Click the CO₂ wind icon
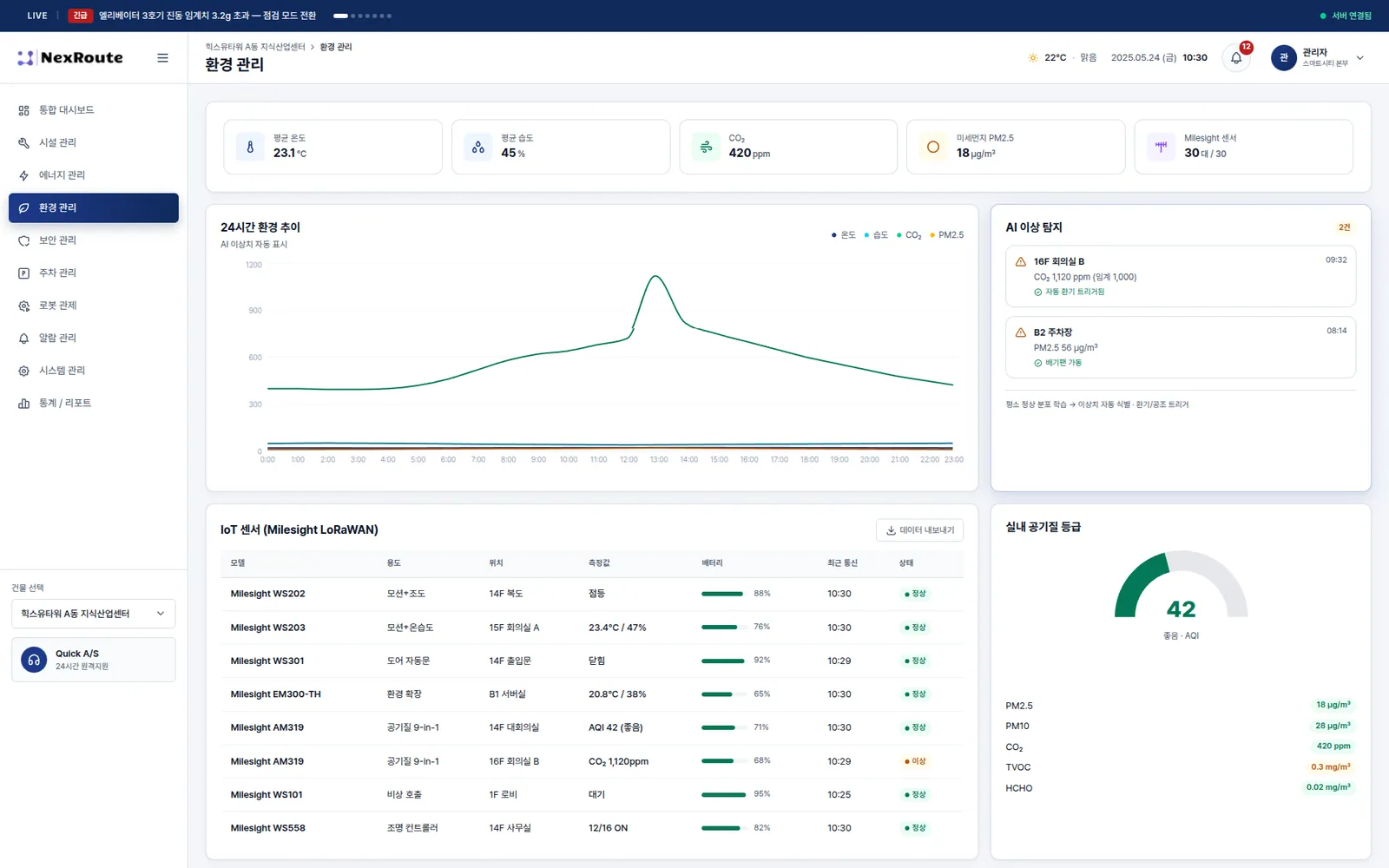This screenshot has width=1389, height=868. coord(706,147)
